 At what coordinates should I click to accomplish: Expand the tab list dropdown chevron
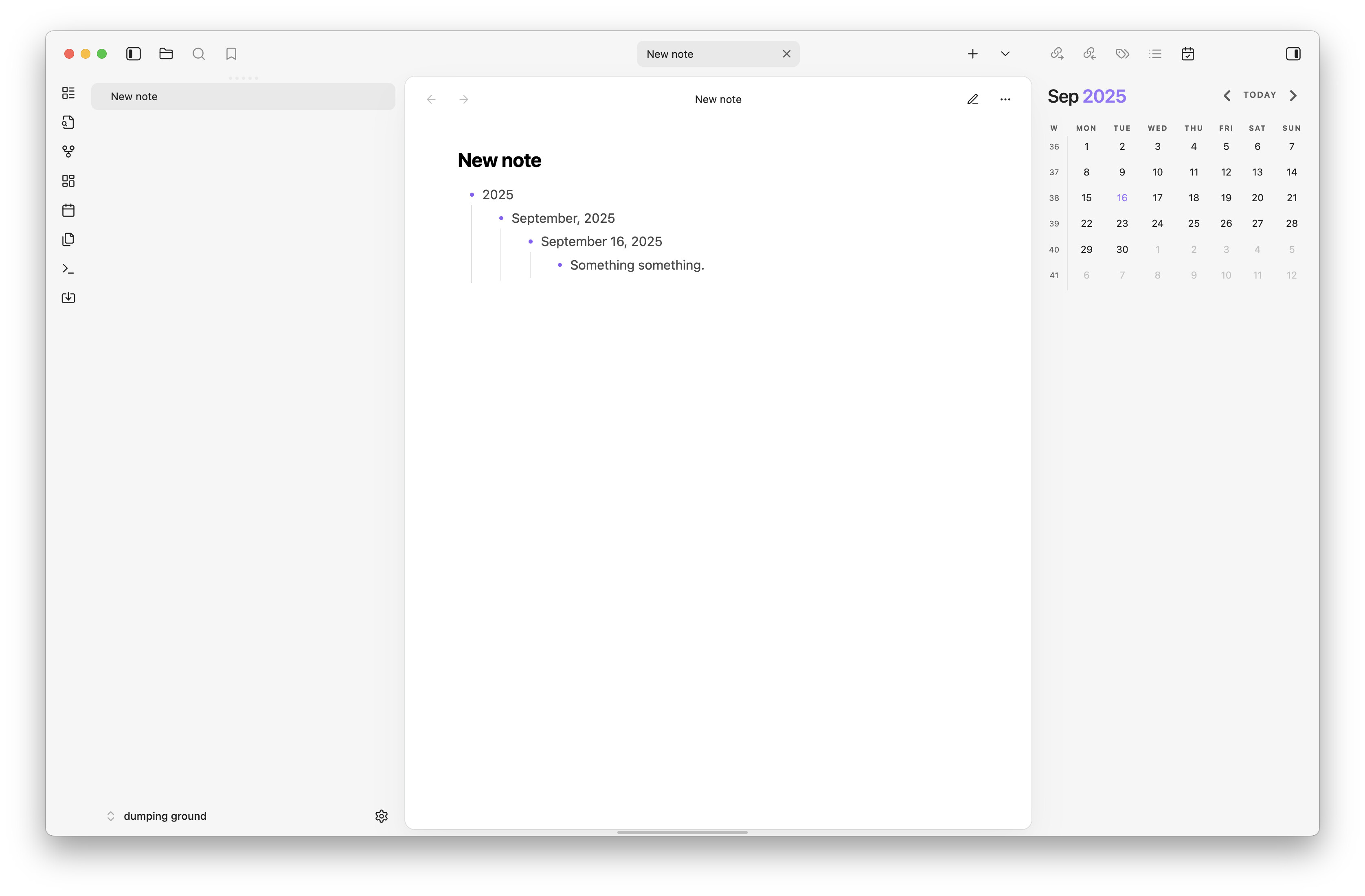point(1005,54)
